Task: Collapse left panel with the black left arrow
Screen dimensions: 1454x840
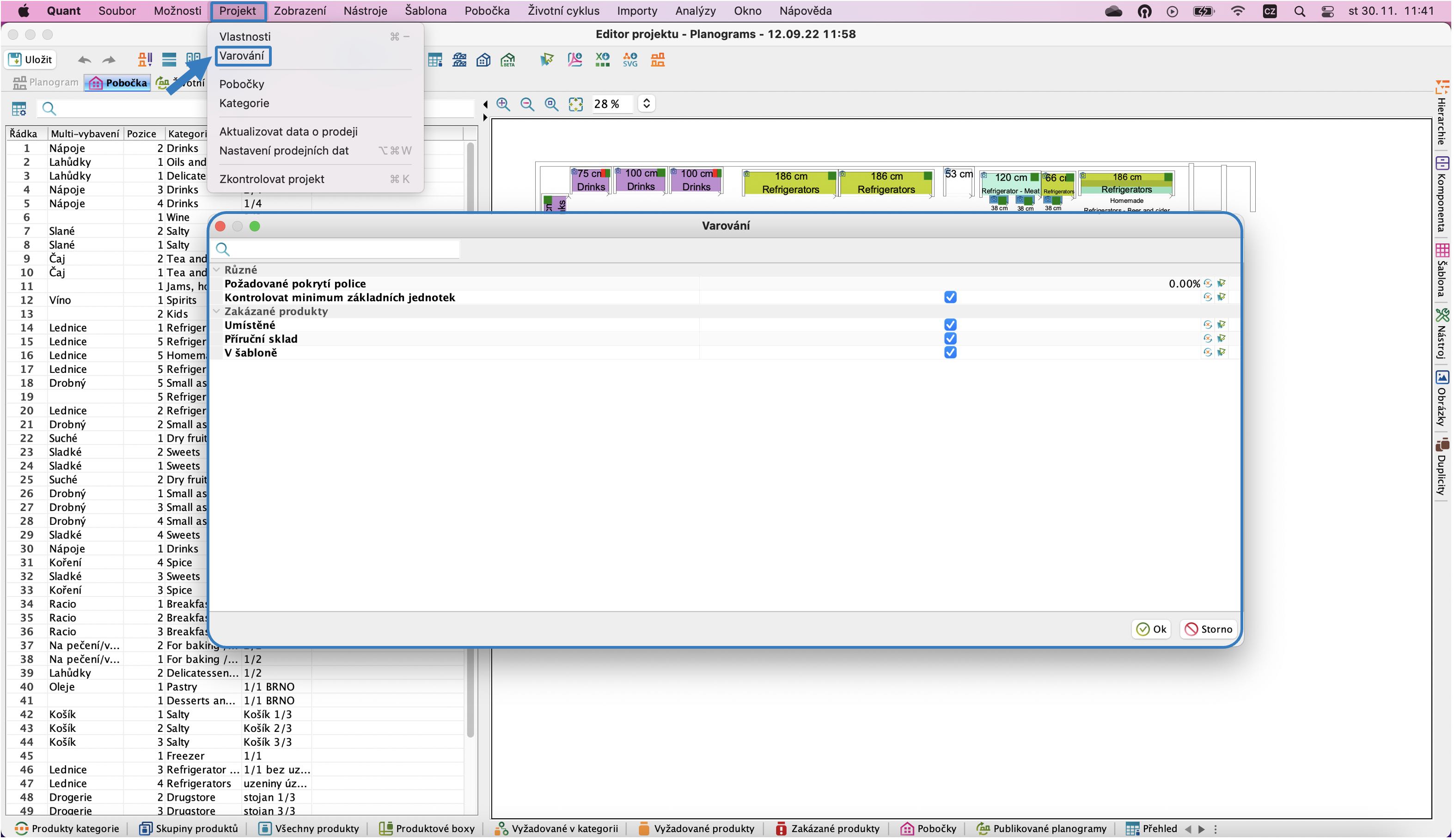Action: coord(485,104)
